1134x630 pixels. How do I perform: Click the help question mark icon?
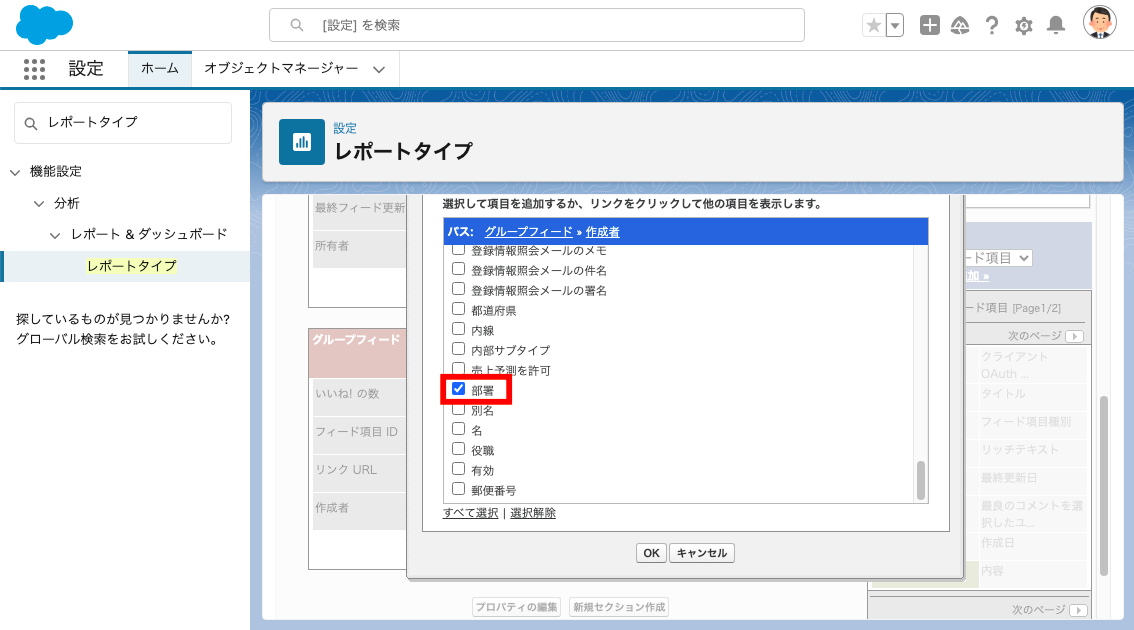point(992,26)
